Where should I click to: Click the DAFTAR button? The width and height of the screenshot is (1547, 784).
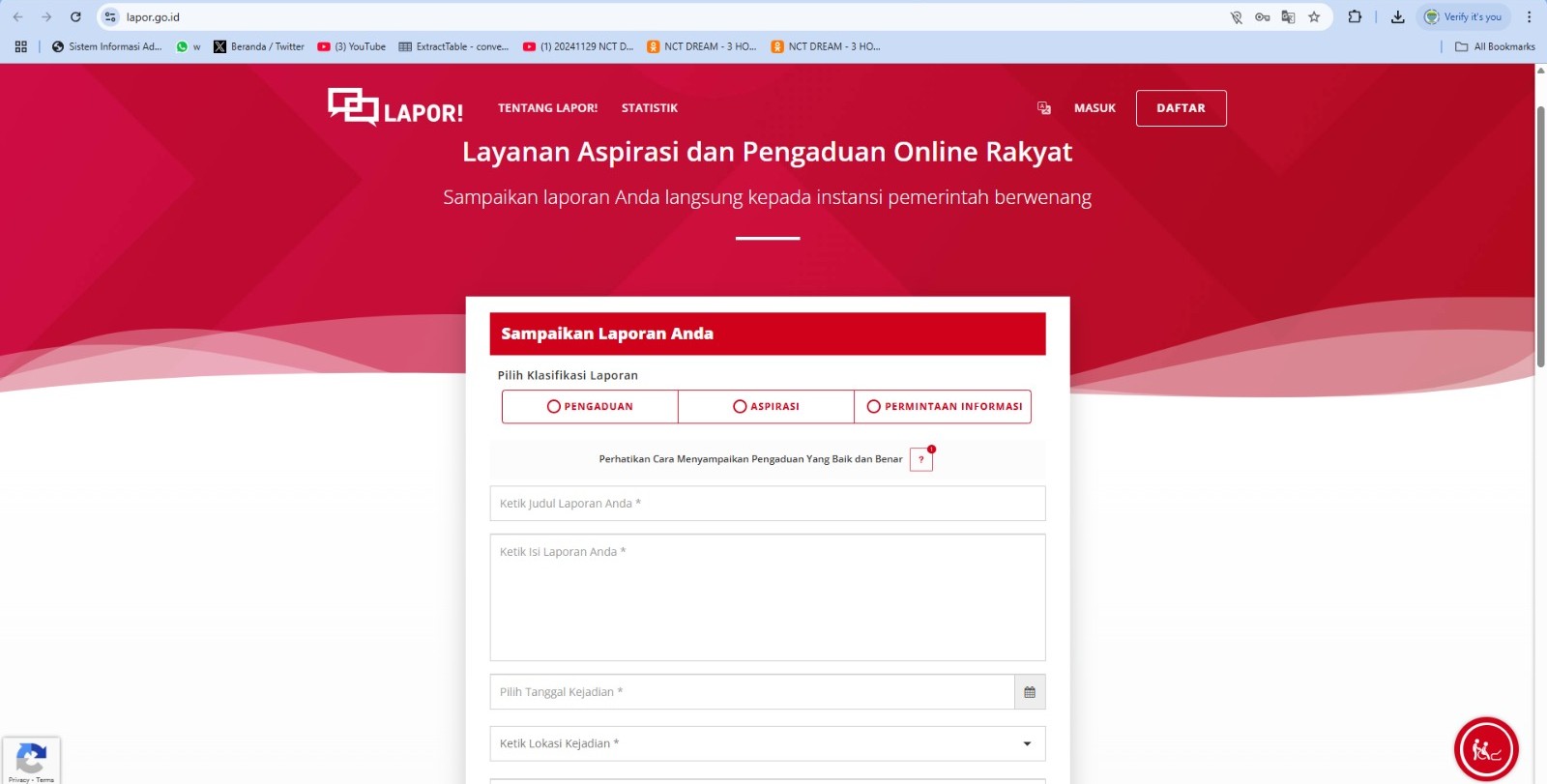click(1181, 108)
